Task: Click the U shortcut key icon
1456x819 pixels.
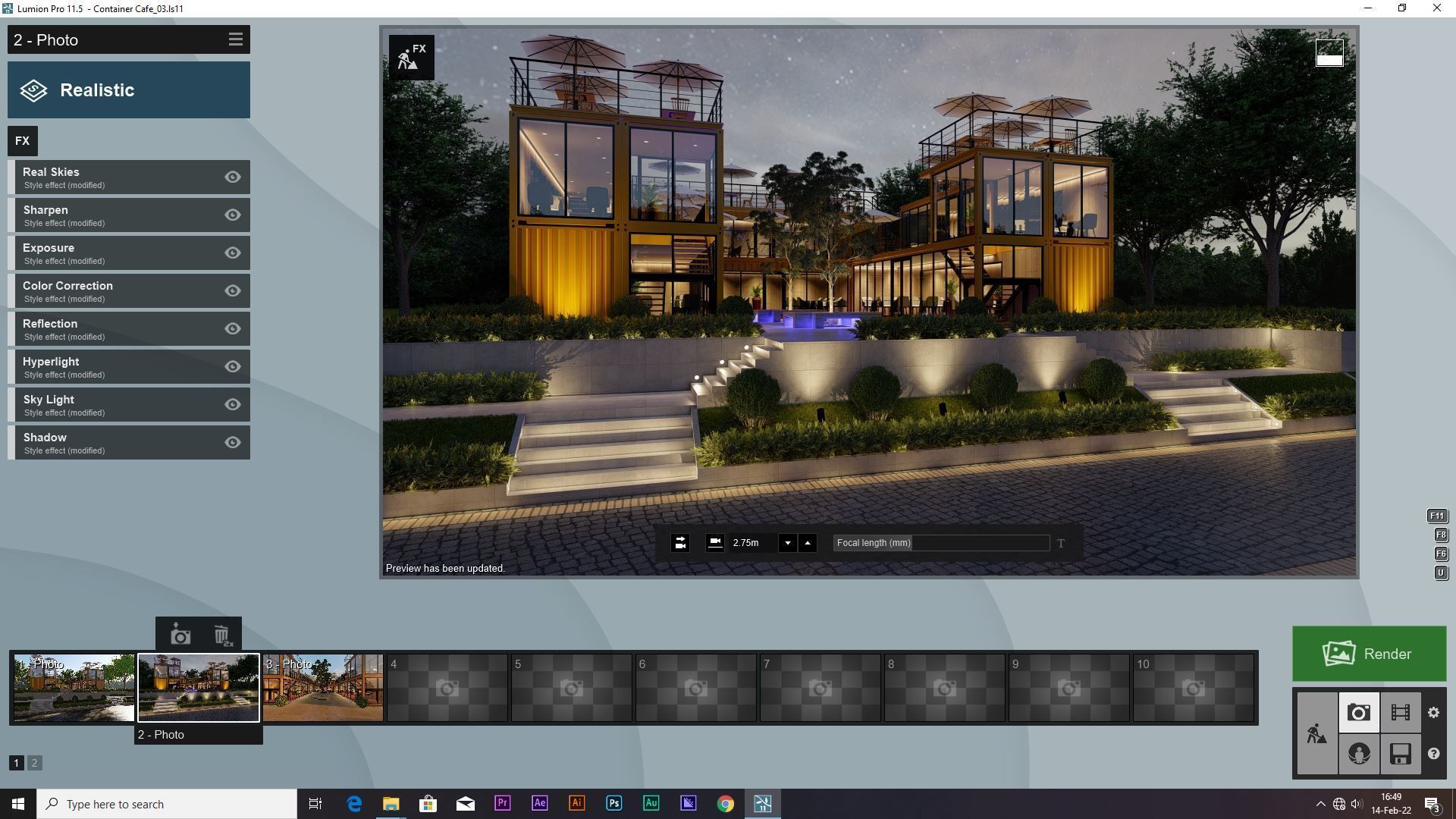Action: click(x=1441, y=573)
